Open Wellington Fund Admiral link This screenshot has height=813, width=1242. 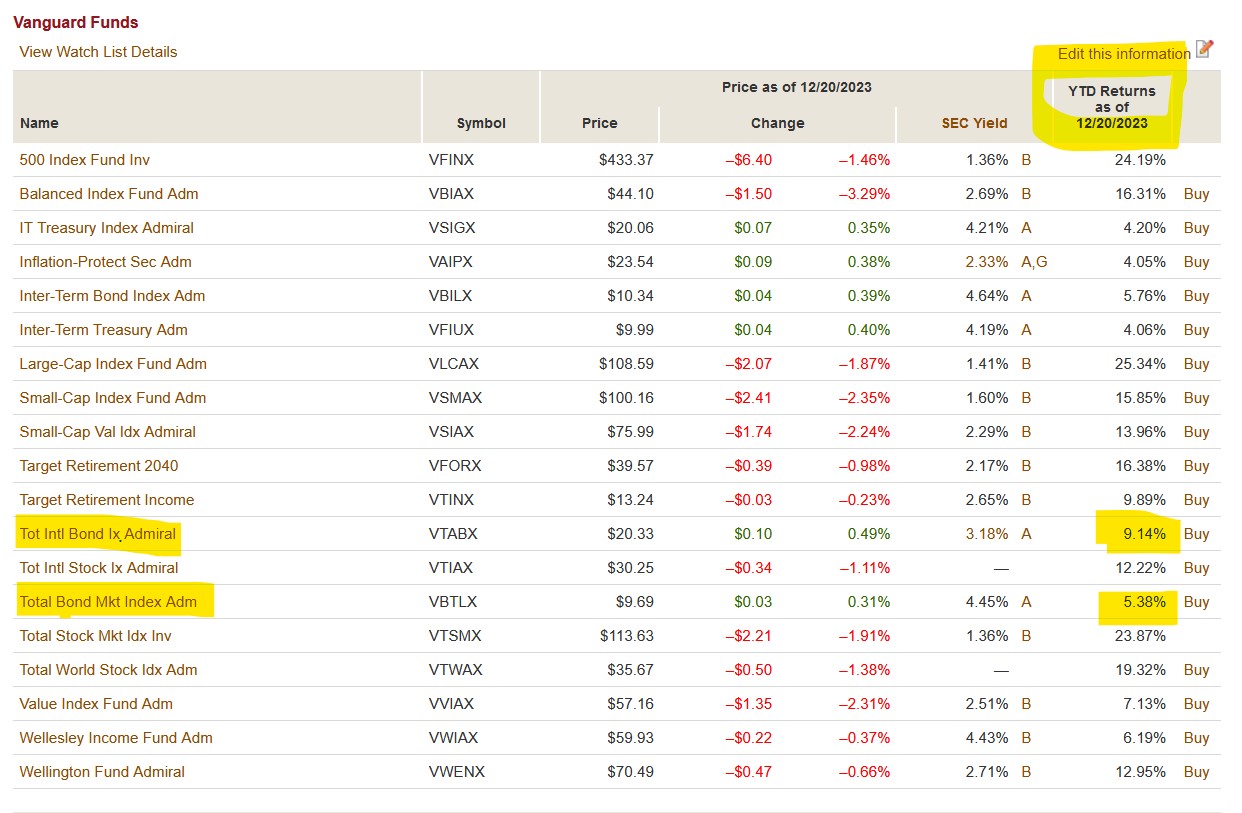click(102, 772)
